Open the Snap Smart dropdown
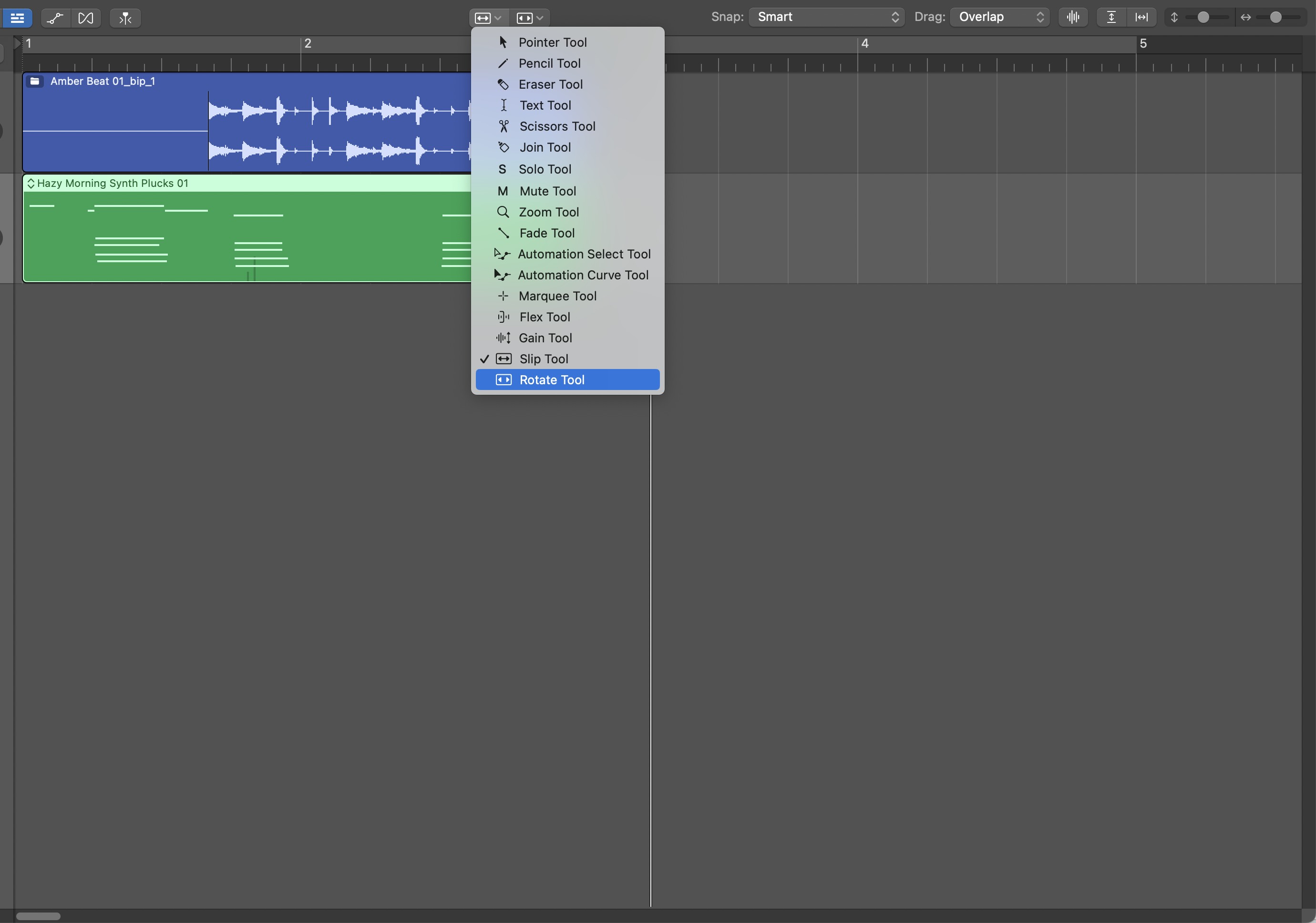The width and height of the screenshot is (1316, 923). pos(826,17)
